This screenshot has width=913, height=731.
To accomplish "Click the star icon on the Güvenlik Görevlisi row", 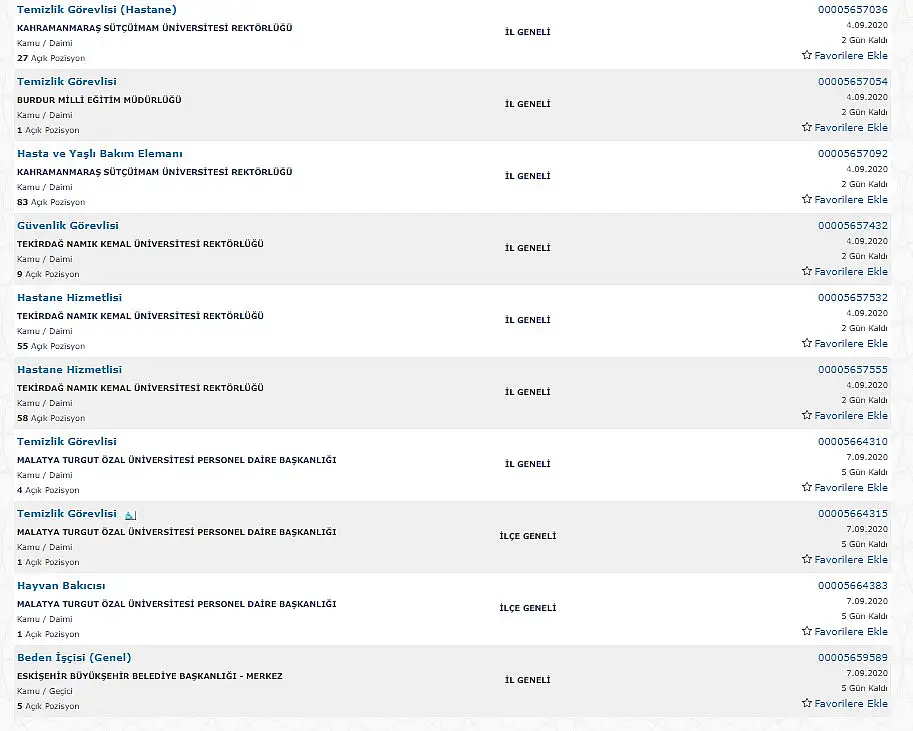I will click(x=806, y=271).
